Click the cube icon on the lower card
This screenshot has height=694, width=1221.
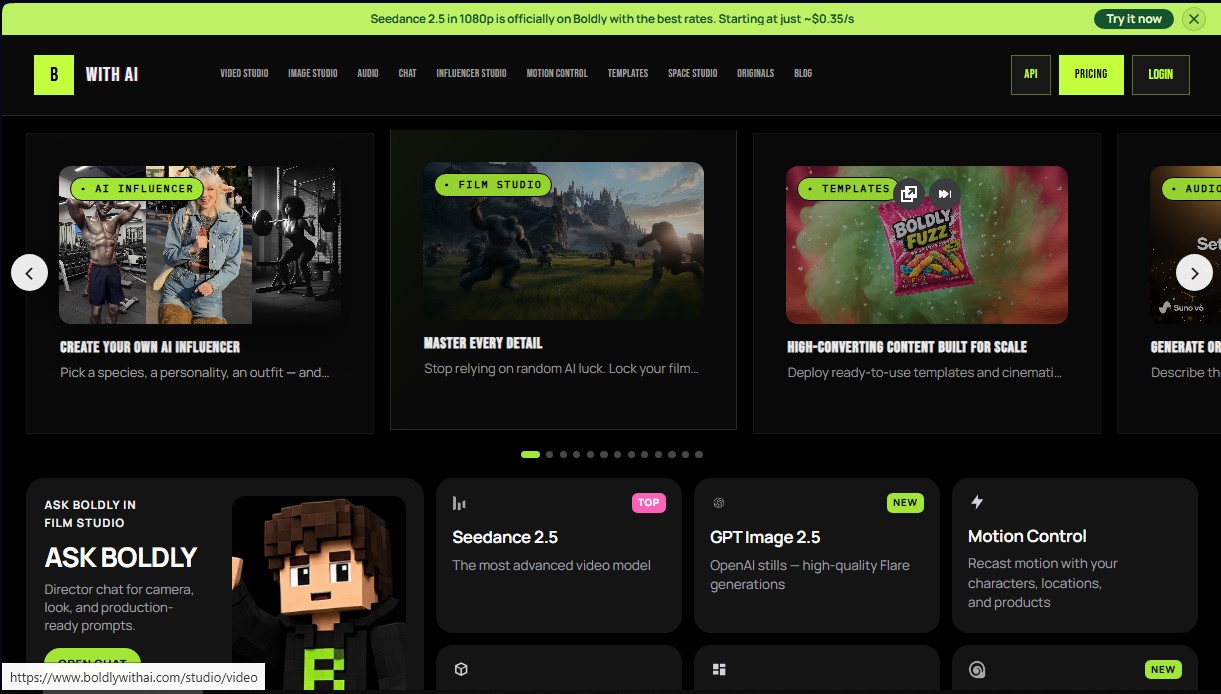click(461, 669)
